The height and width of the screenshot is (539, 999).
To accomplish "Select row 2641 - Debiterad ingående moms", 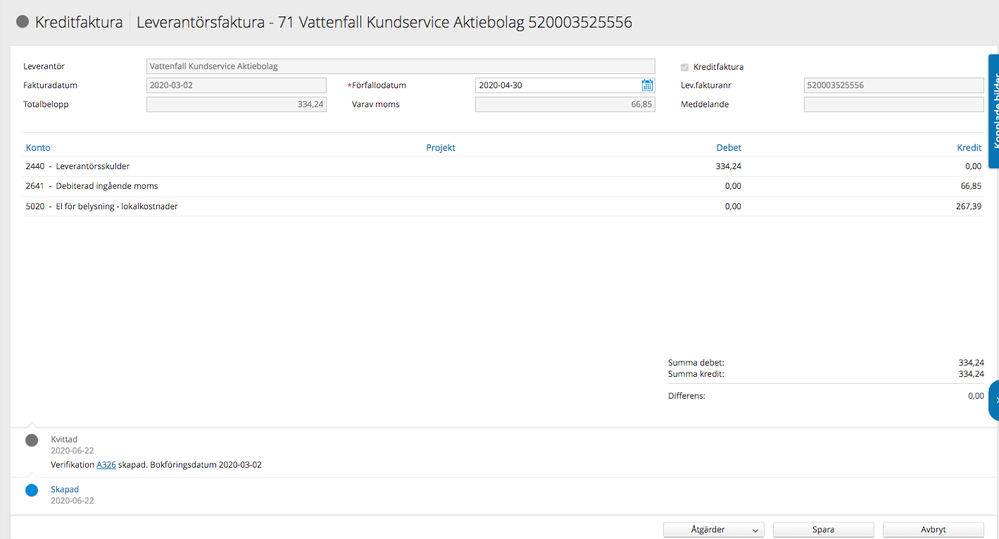I will (x=503, y=186).
